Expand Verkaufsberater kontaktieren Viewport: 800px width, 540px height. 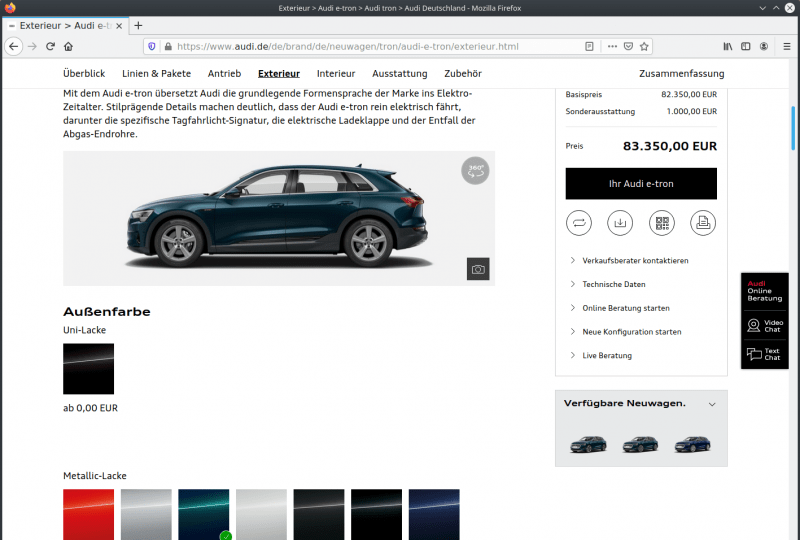coord(630,260)
